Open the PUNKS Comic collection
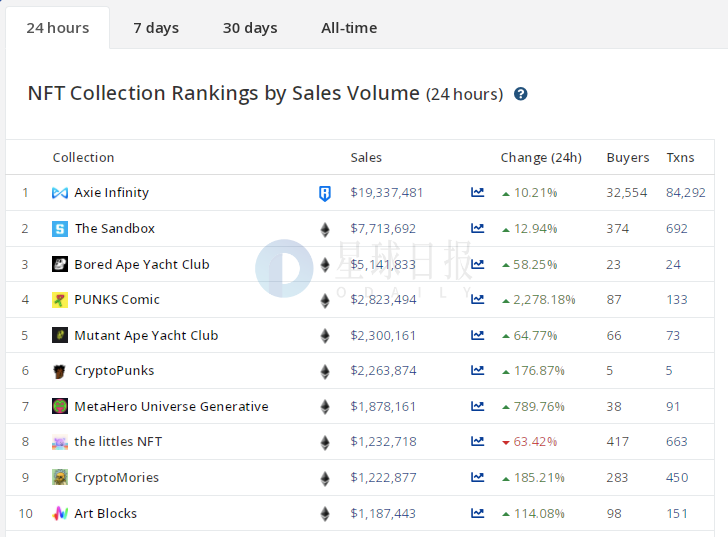Viewport: 728px width, 537px height. [x=117, y=300]
